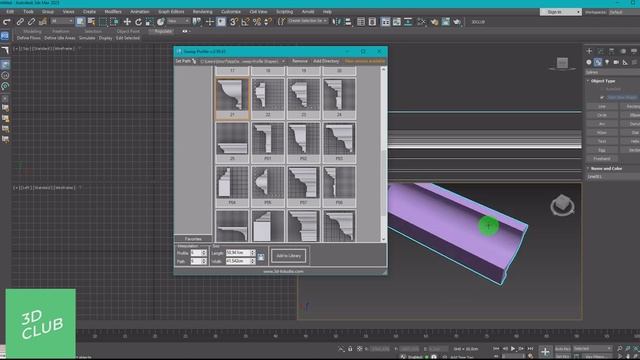This screenshot has height=360, width=640.
Task: Click the Render Production teapot icon
Action: pyautogui.click(x=457, y=22)
